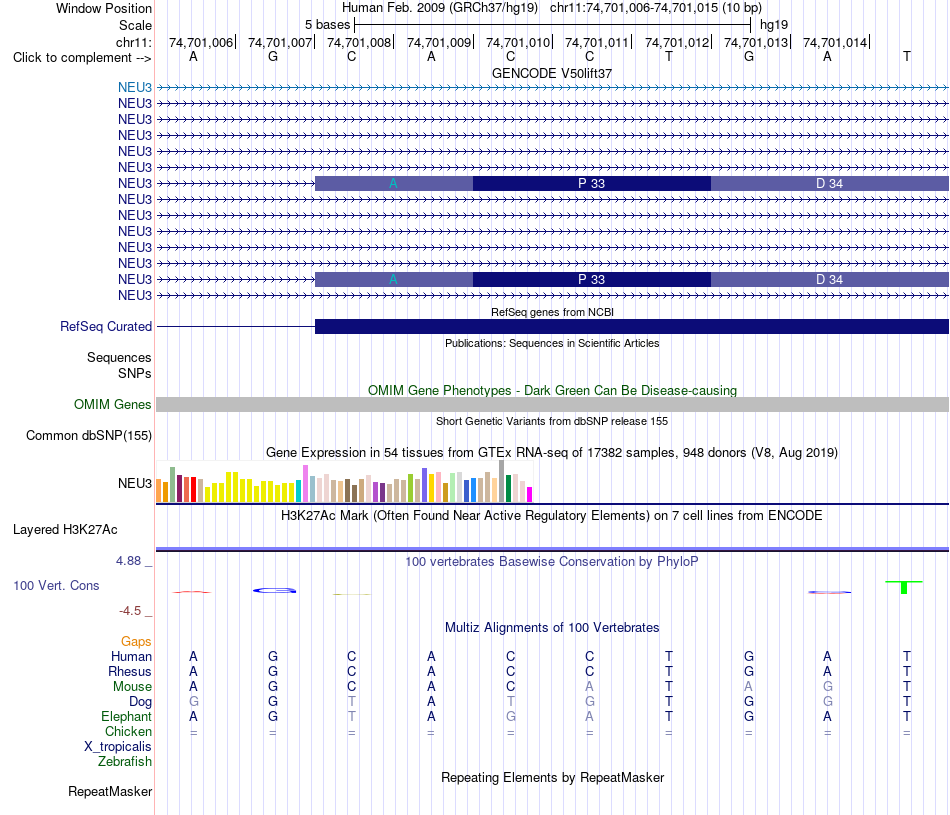Click the 100 Vert. Cons label
The width and height of the screenshot is (950, 815).
(x=56, y=585)
